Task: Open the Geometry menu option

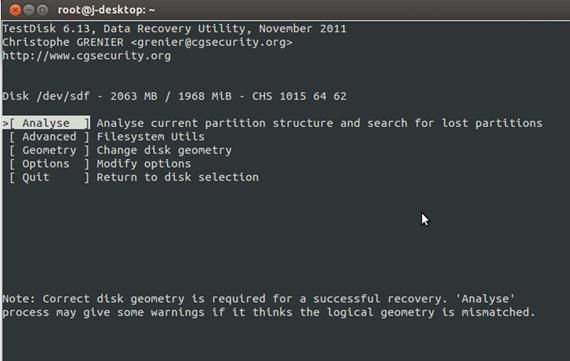Action: (x=49, y=151)
